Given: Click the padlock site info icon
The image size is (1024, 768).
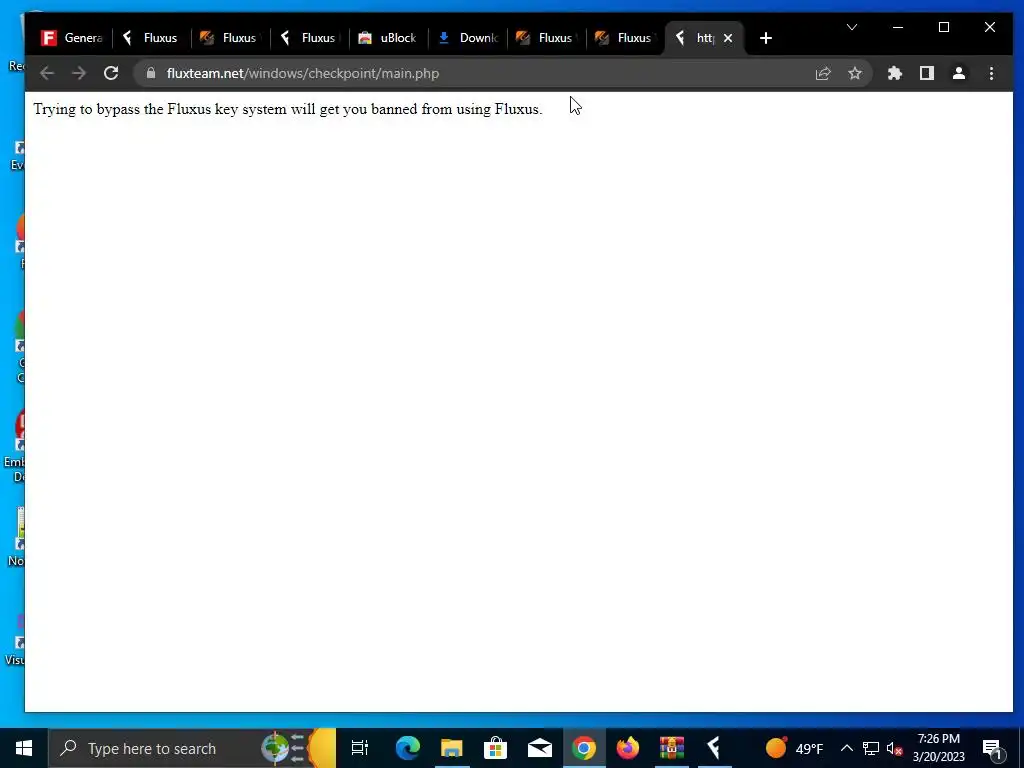Looking at the screenshot, I should [x=151, y=73].
